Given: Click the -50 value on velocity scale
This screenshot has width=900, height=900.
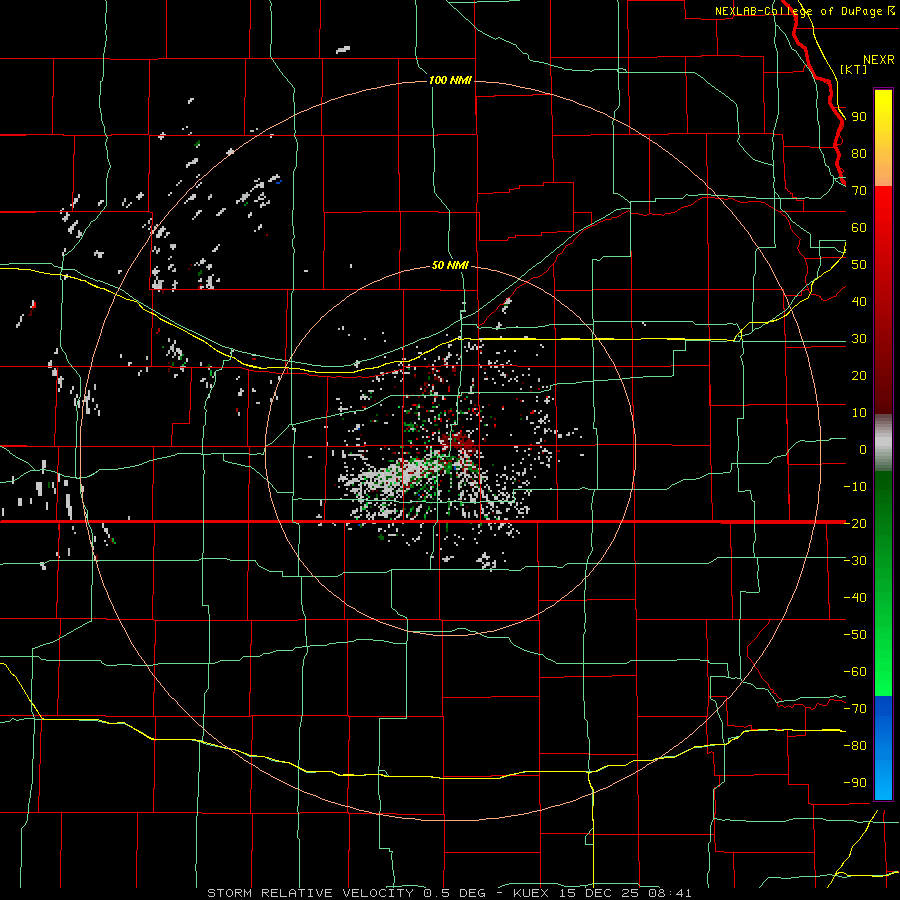Looking at the screenshot, I should click(x=855, y=634).
